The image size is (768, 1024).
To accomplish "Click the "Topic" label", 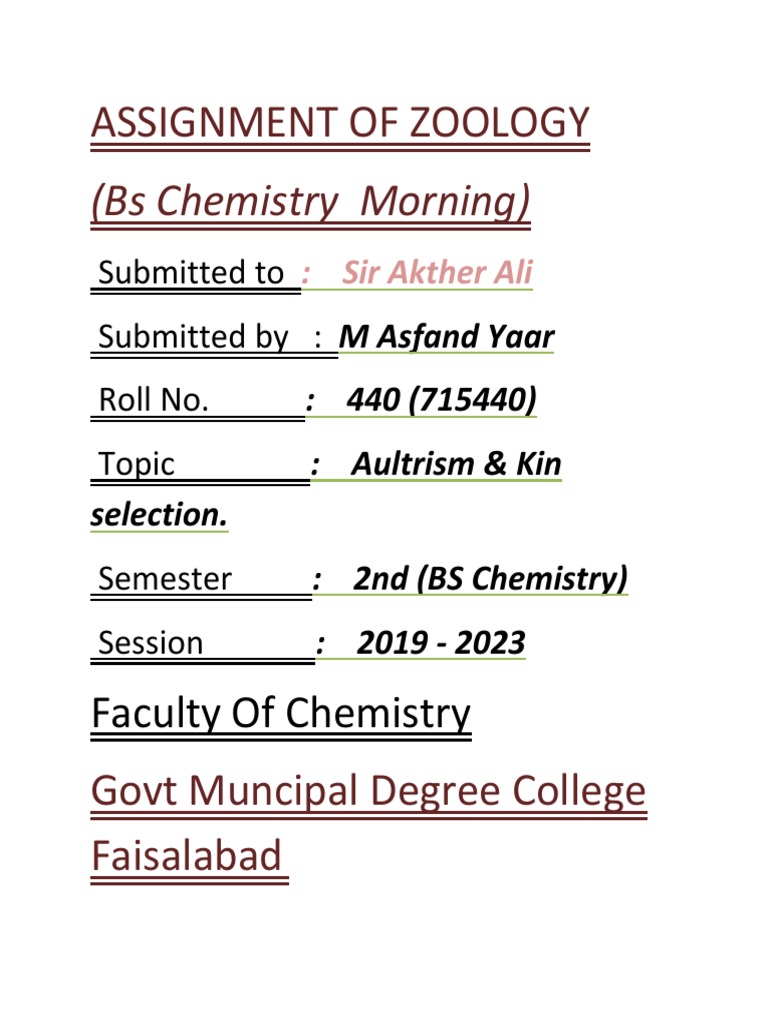I will [x=137, y=464].
